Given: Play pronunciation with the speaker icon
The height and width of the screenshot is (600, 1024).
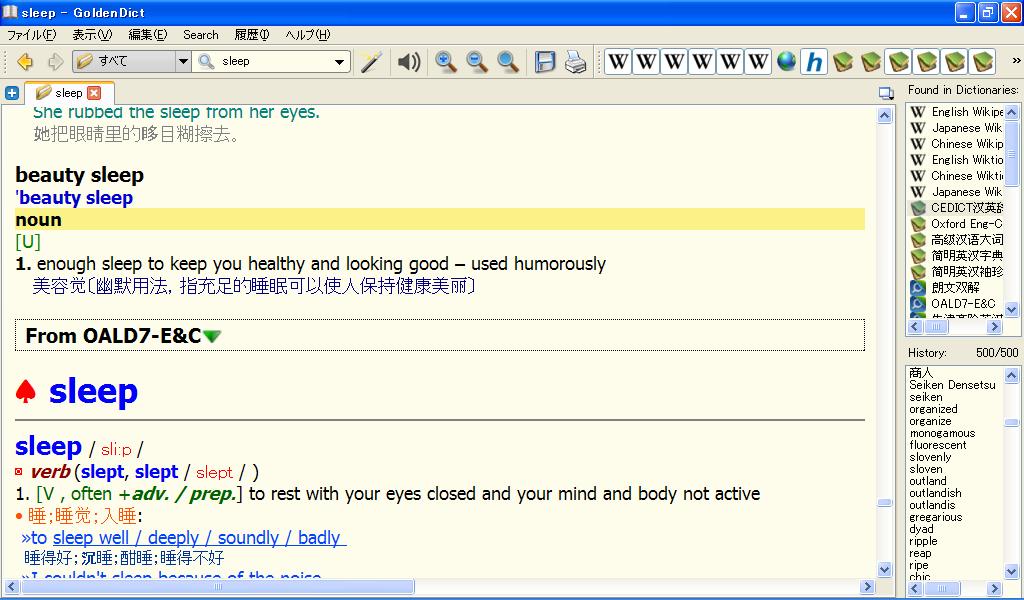Looking at the screenshot, I should click(409, 62).
